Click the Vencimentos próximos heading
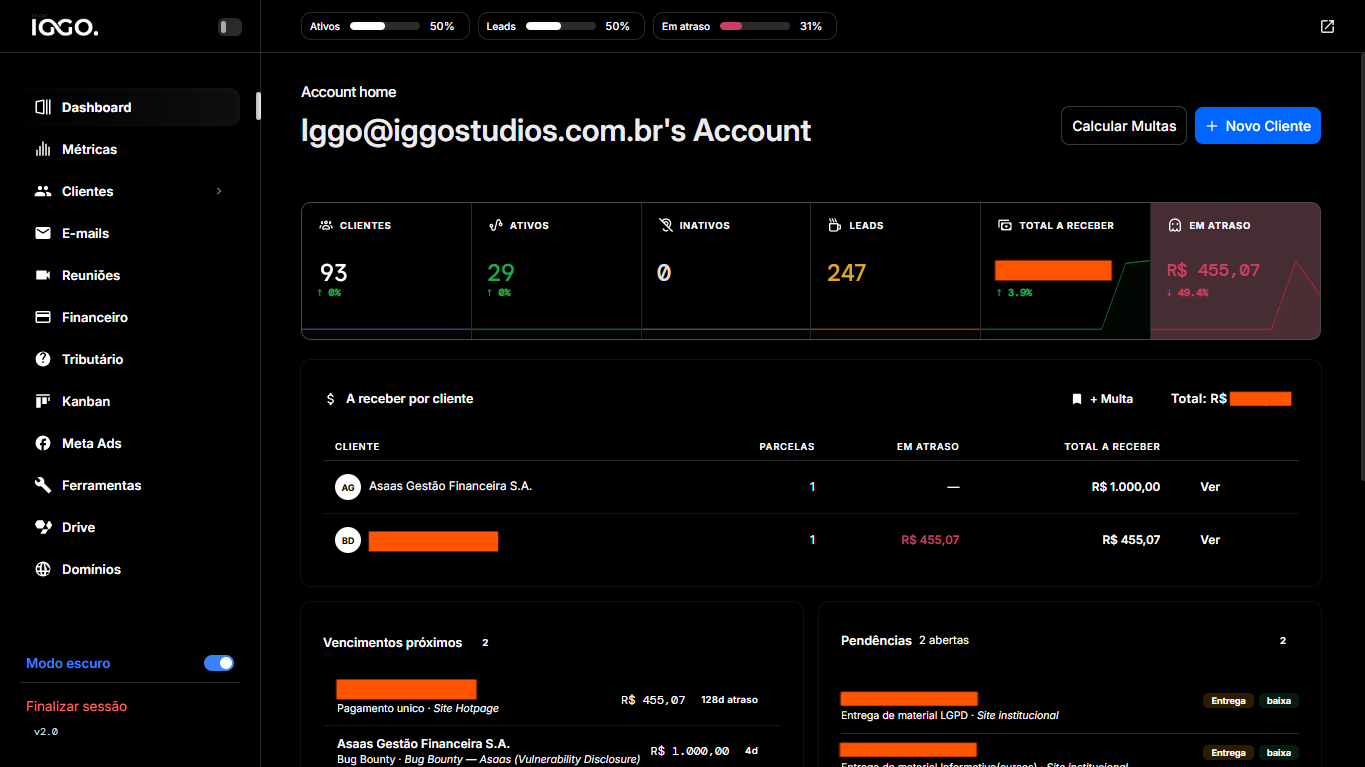The width and height of the screenshot is (1365, 767). [393, 643]
